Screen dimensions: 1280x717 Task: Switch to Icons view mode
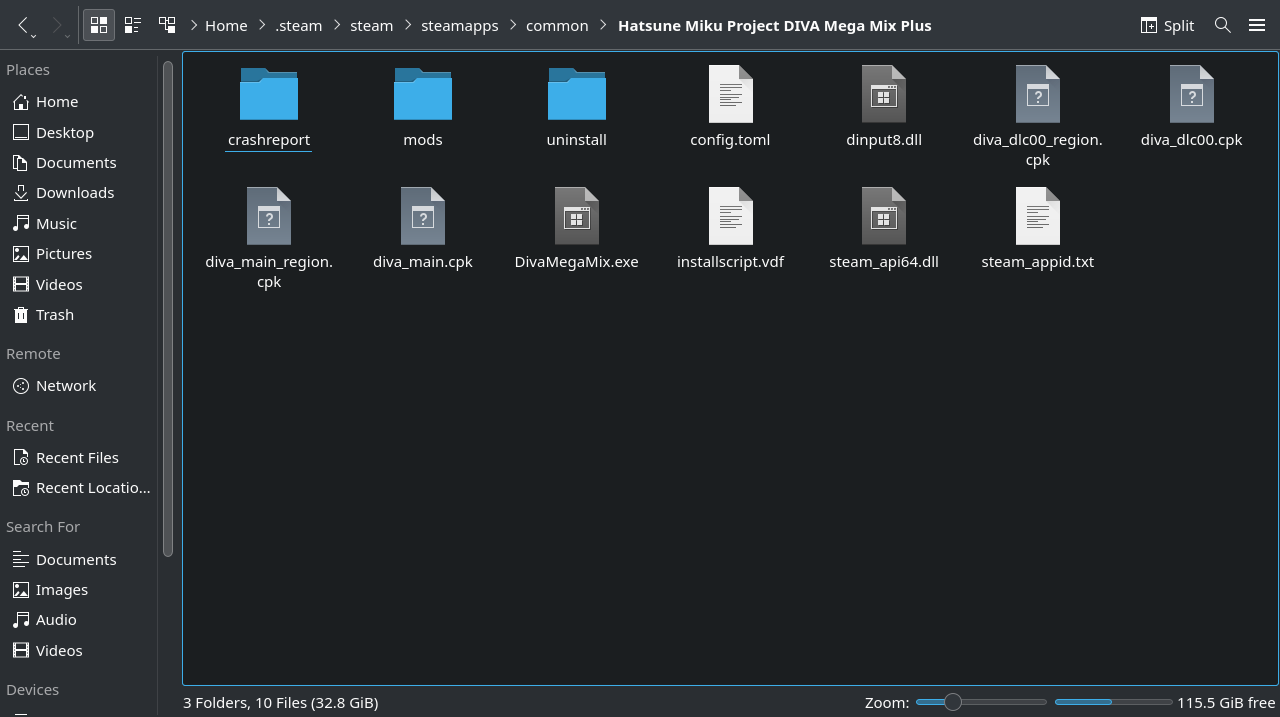99,25
